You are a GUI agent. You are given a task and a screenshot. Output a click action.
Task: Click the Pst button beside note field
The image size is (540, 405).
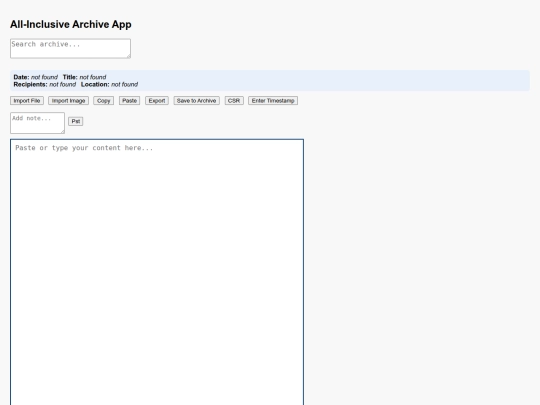click(76, 121)
